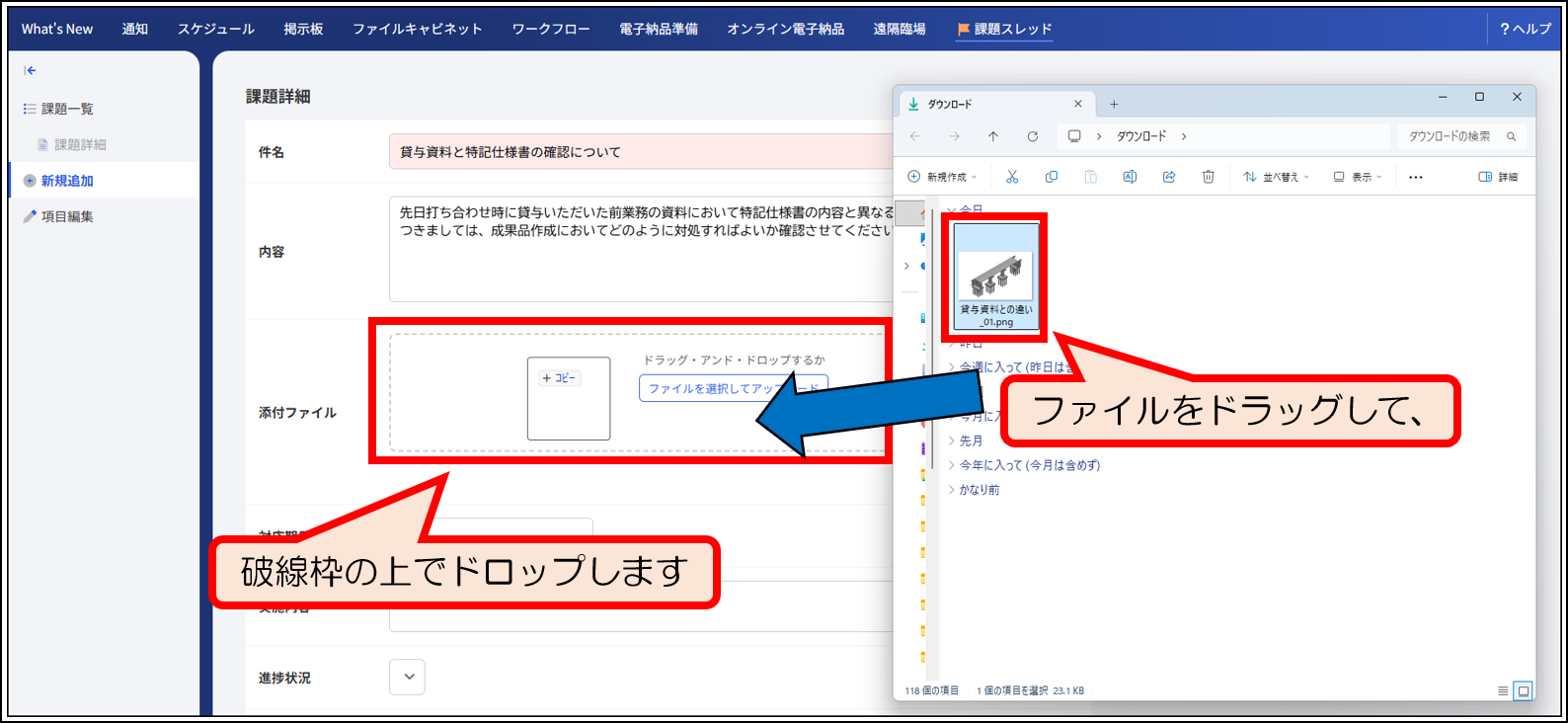Open 掲示板 tab
Image resolution: width=1568 pixels, height=723 pixels.
click(x=304, y=29)
